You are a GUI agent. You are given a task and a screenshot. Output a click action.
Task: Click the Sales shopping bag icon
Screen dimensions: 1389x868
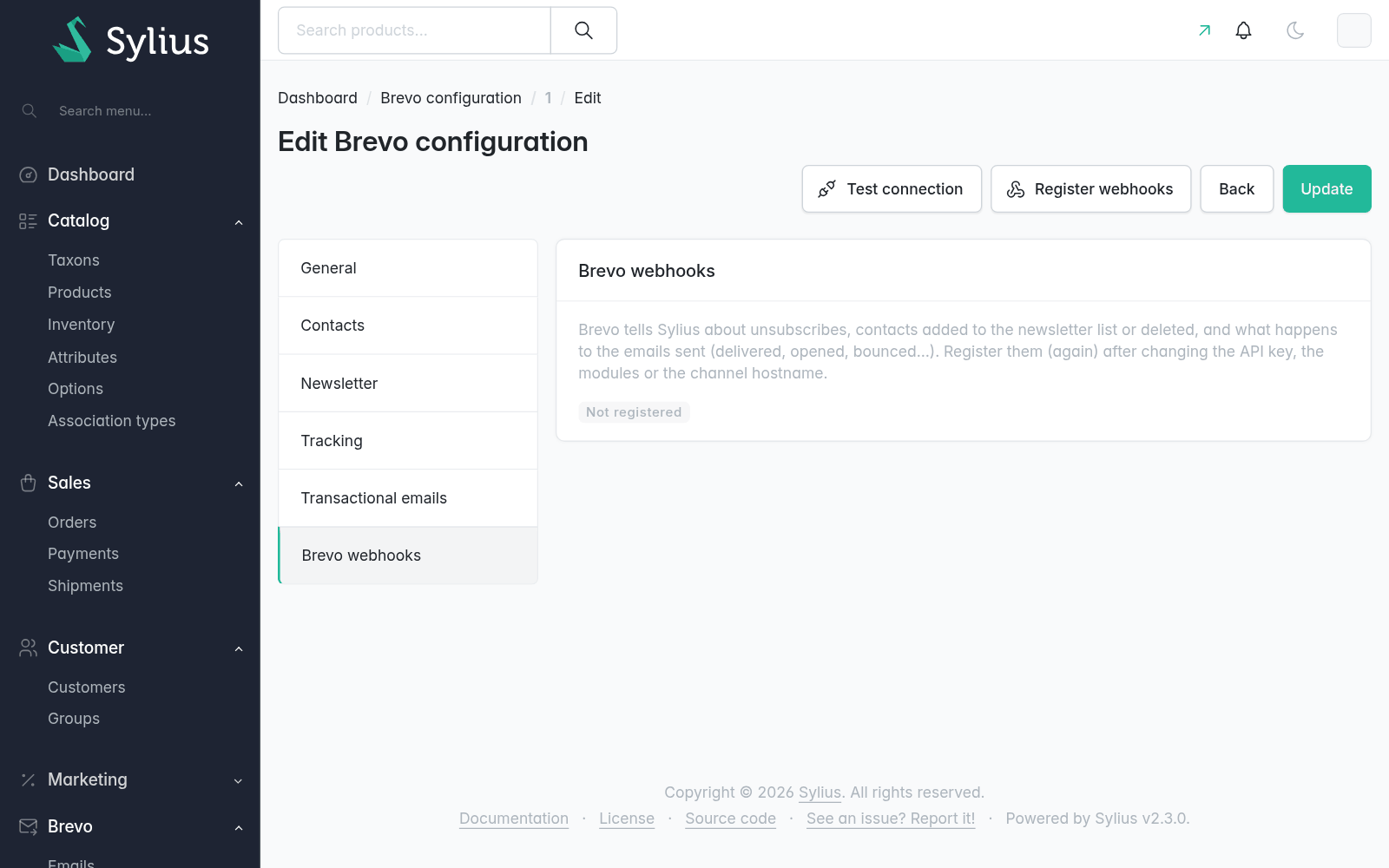[x=29, y=483]
